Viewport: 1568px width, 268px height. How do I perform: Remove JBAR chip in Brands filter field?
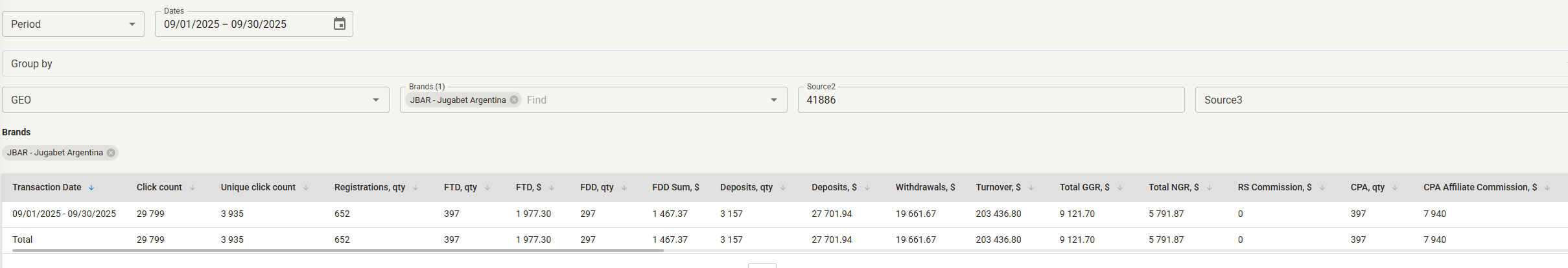(514, 100)
